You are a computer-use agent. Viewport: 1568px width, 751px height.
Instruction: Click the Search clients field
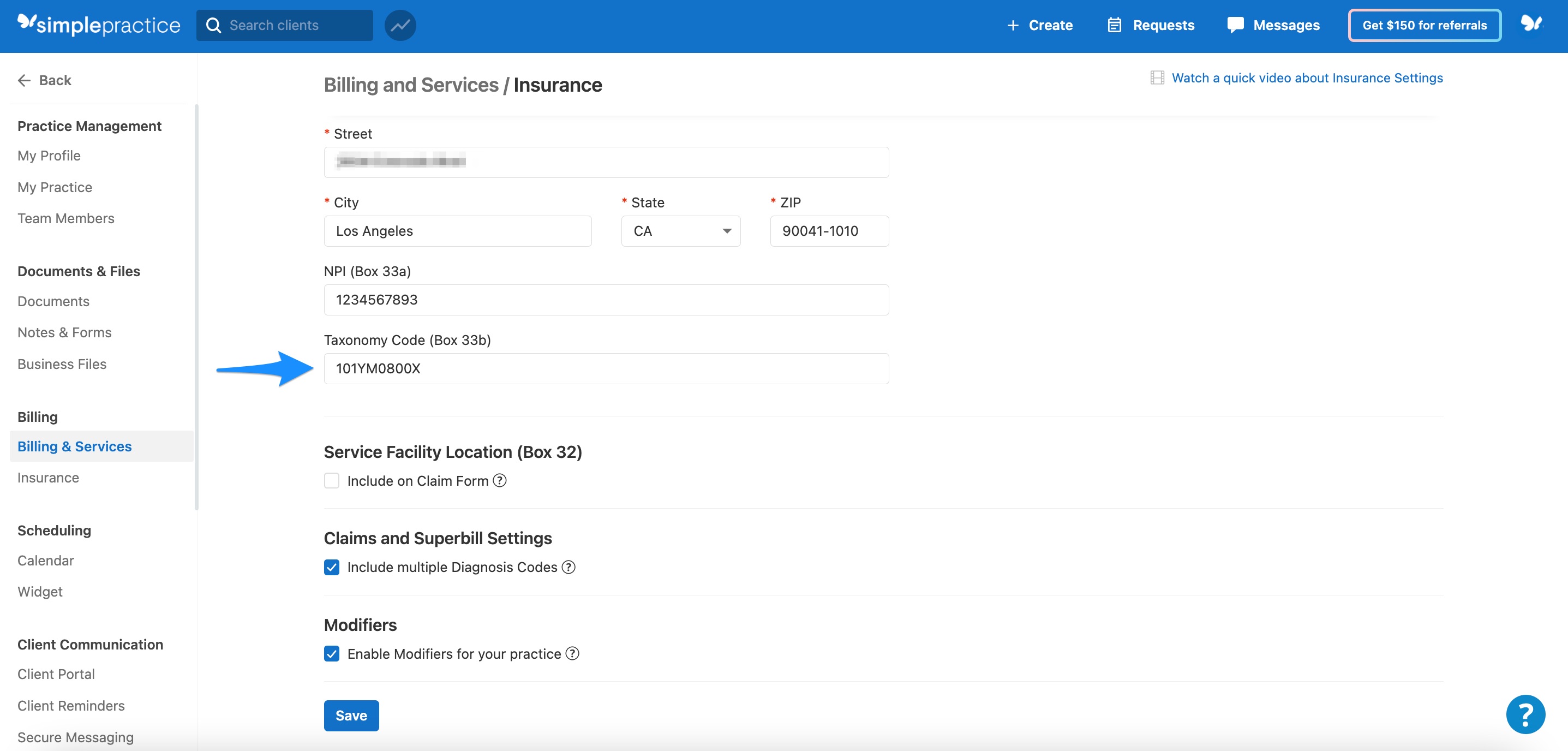(x=284, y=25)
